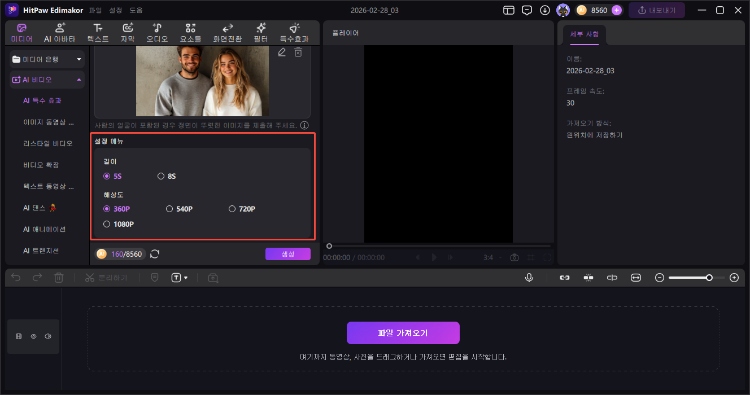Click the marker shield icon in timeline toolbar
Image resolution: width=750 pixels, height=395 pixels.
[154, 277]
